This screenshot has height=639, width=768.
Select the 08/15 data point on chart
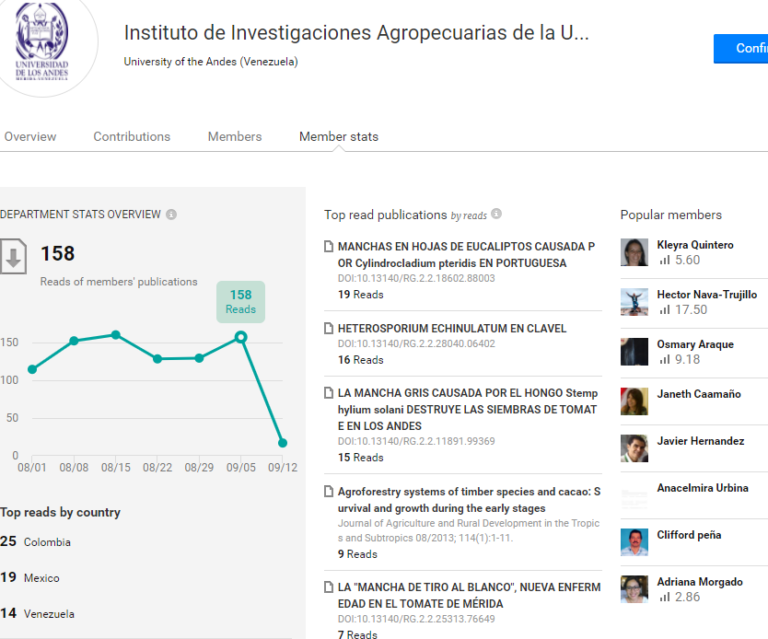[116, 335]
